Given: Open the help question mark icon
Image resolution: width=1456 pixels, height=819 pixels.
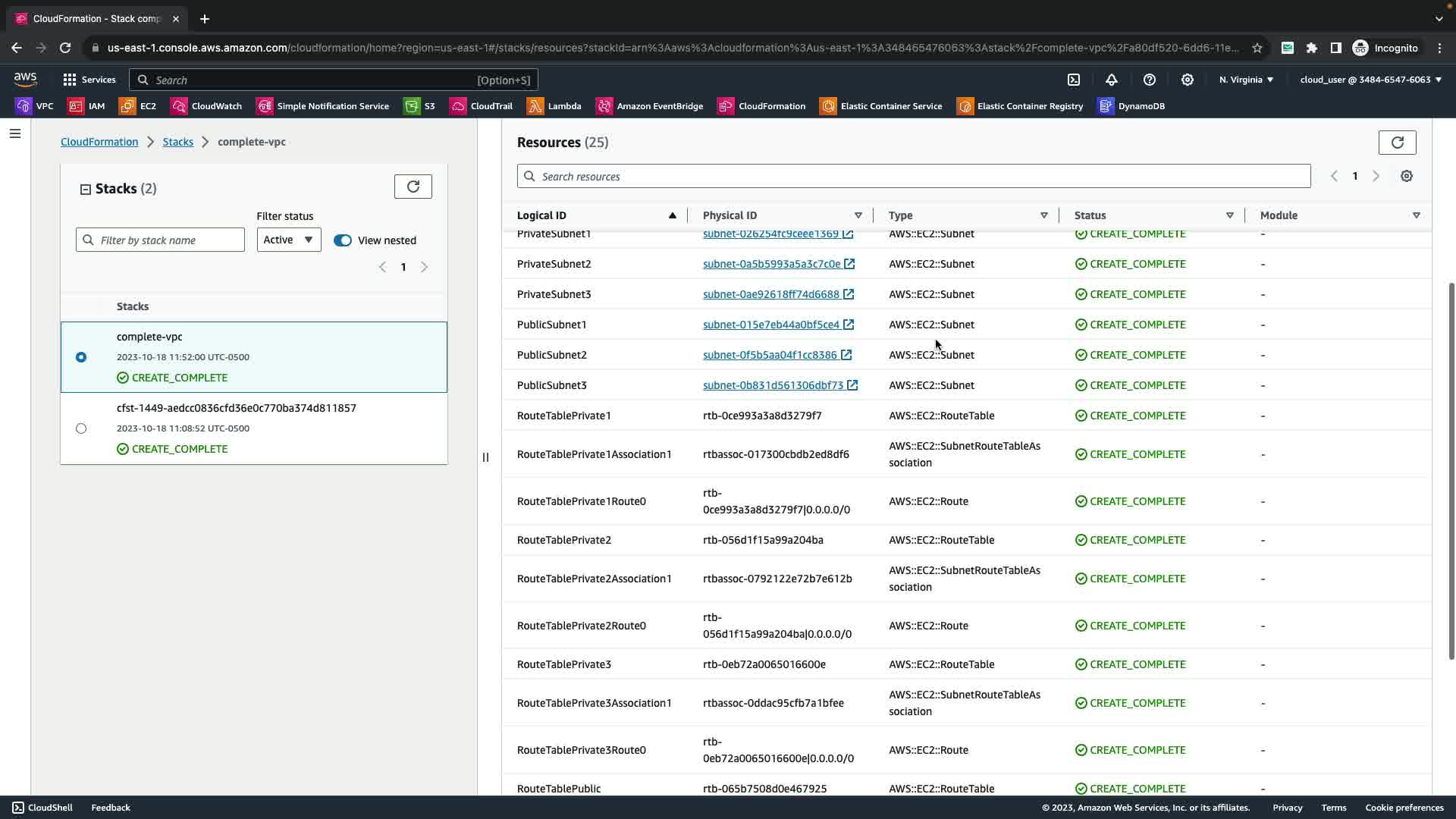Looking at the screenshot, I should point(1149,80).
